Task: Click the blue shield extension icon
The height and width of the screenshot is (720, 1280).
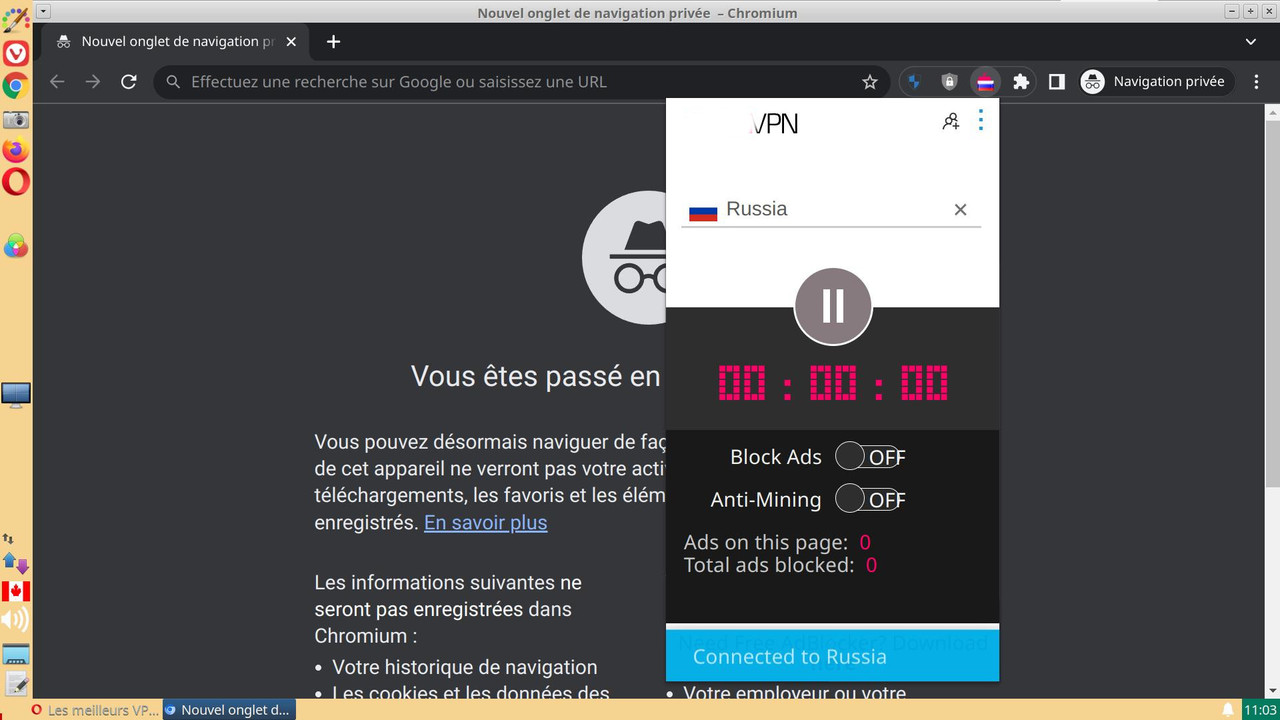Action: (913, 82)
